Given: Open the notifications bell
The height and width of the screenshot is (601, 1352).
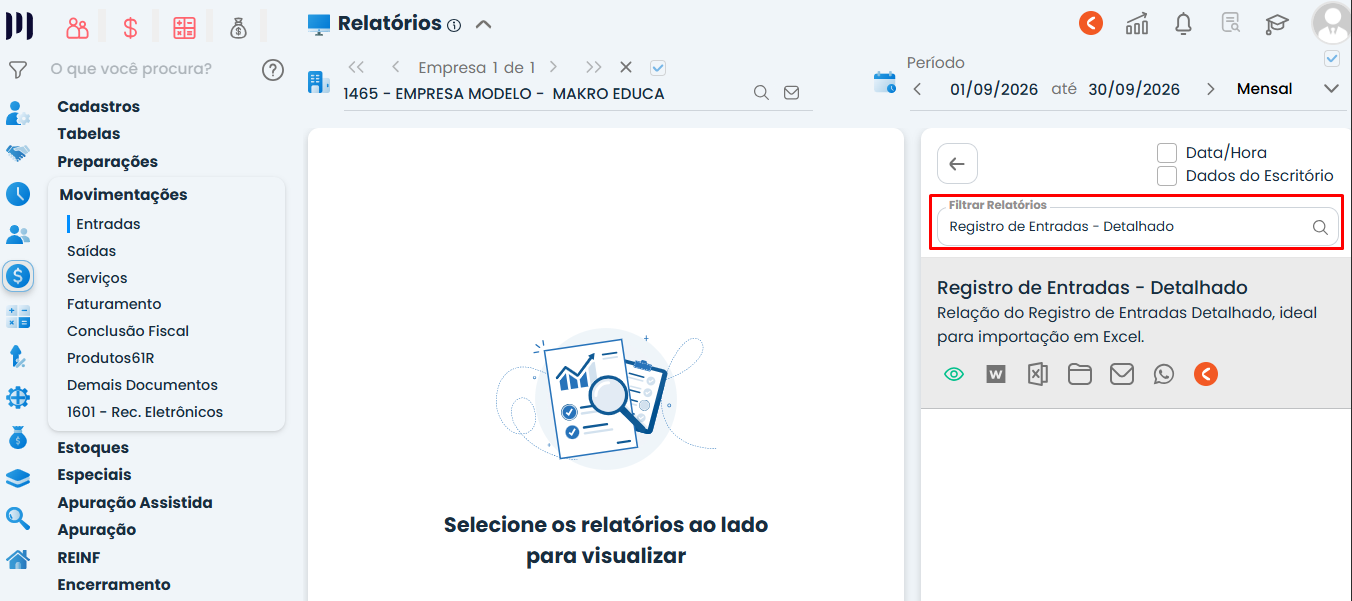Looking at the screenshot, I should tap(1184, 23).
